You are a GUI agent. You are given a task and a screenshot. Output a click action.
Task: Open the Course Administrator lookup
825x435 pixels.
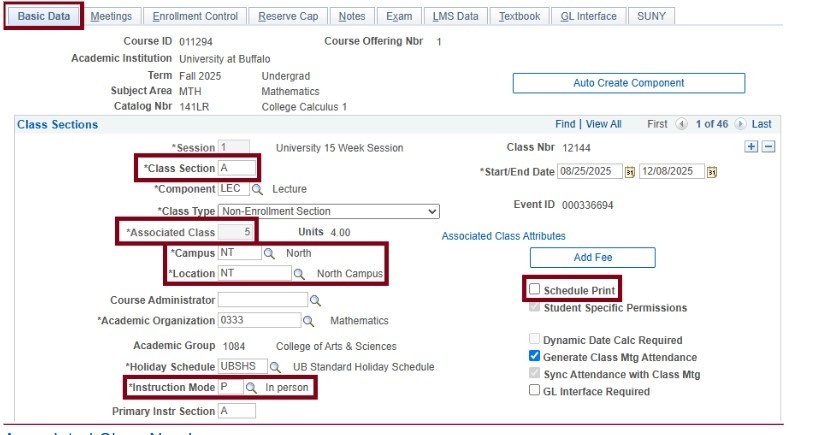(315, 300)
